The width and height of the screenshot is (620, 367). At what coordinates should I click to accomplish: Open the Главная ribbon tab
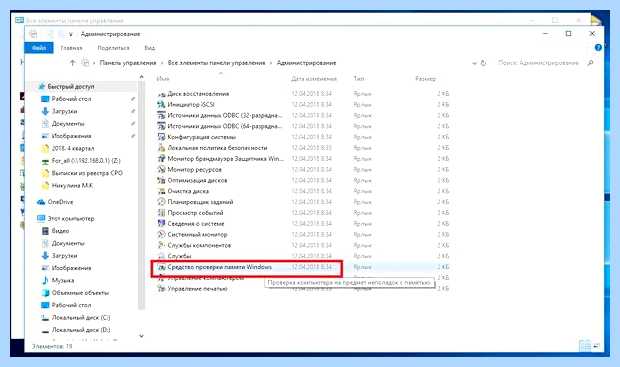tap(72, 48)
